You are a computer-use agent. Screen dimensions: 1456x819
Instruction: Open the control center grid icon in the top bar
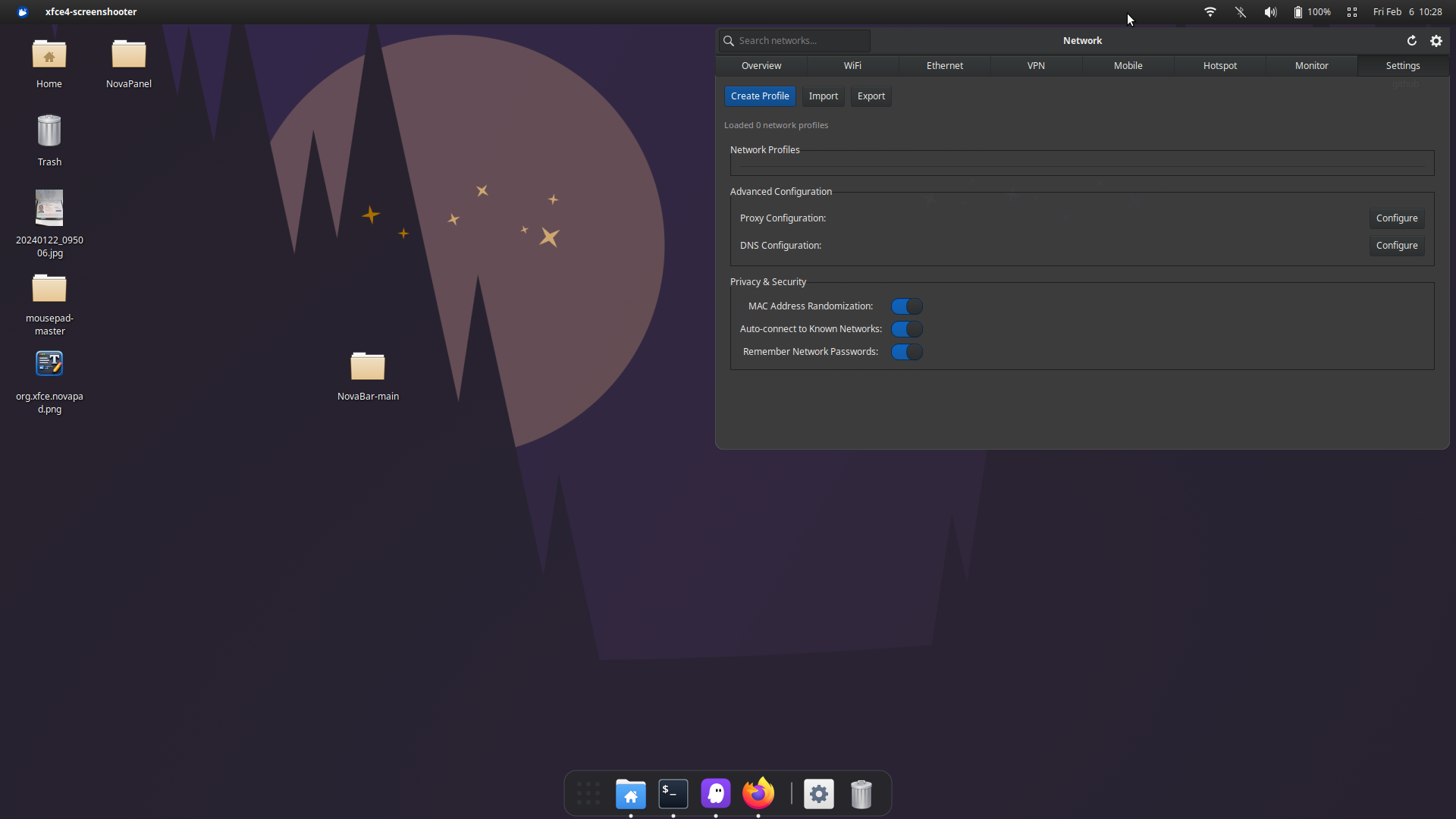pyautogui.click(x=1352, y=12)
